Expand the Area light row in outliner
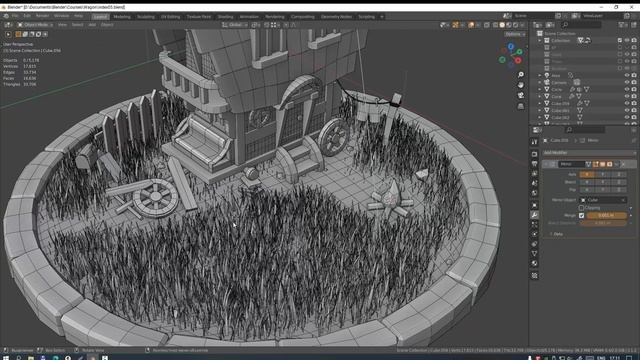Viewport: 640px width, 360px height. pyautogui.click(x=540, y=76)
